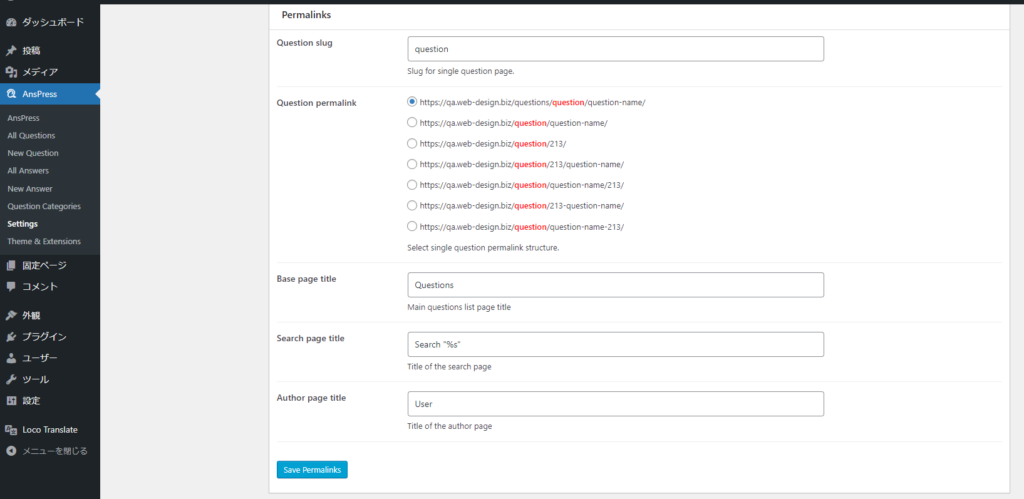Image resolution: width=1024 pixels, height=499 pixels.
Task: Collapse the admin menu sidebar
Action: pos(47,451)
